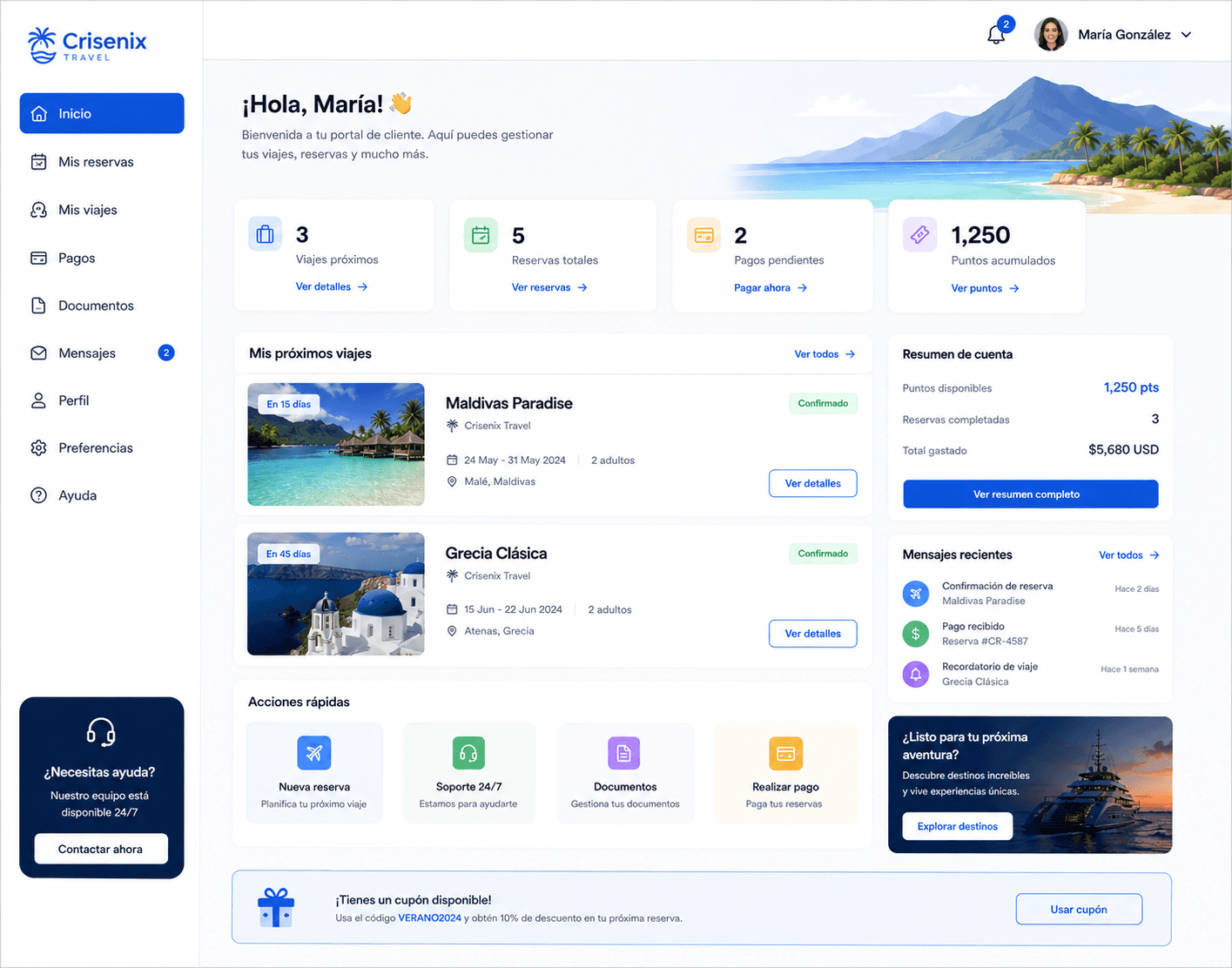The width and height of the screenshot is (1232, 968).
Task: Open Mis reservas in the sidebar
Action: coord(102,162)
